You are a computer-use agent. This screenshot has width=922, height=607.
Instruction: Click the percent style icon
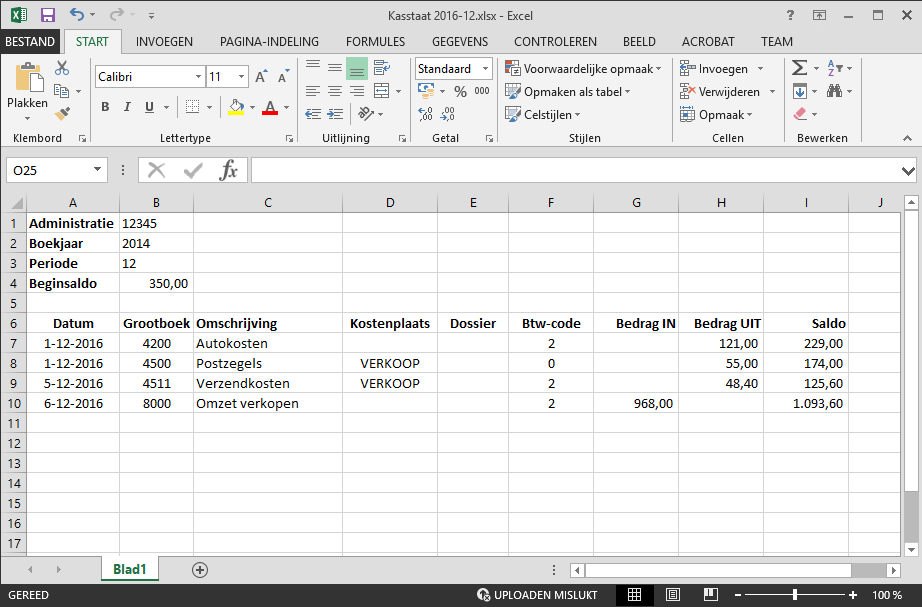[x=460, y=91]
